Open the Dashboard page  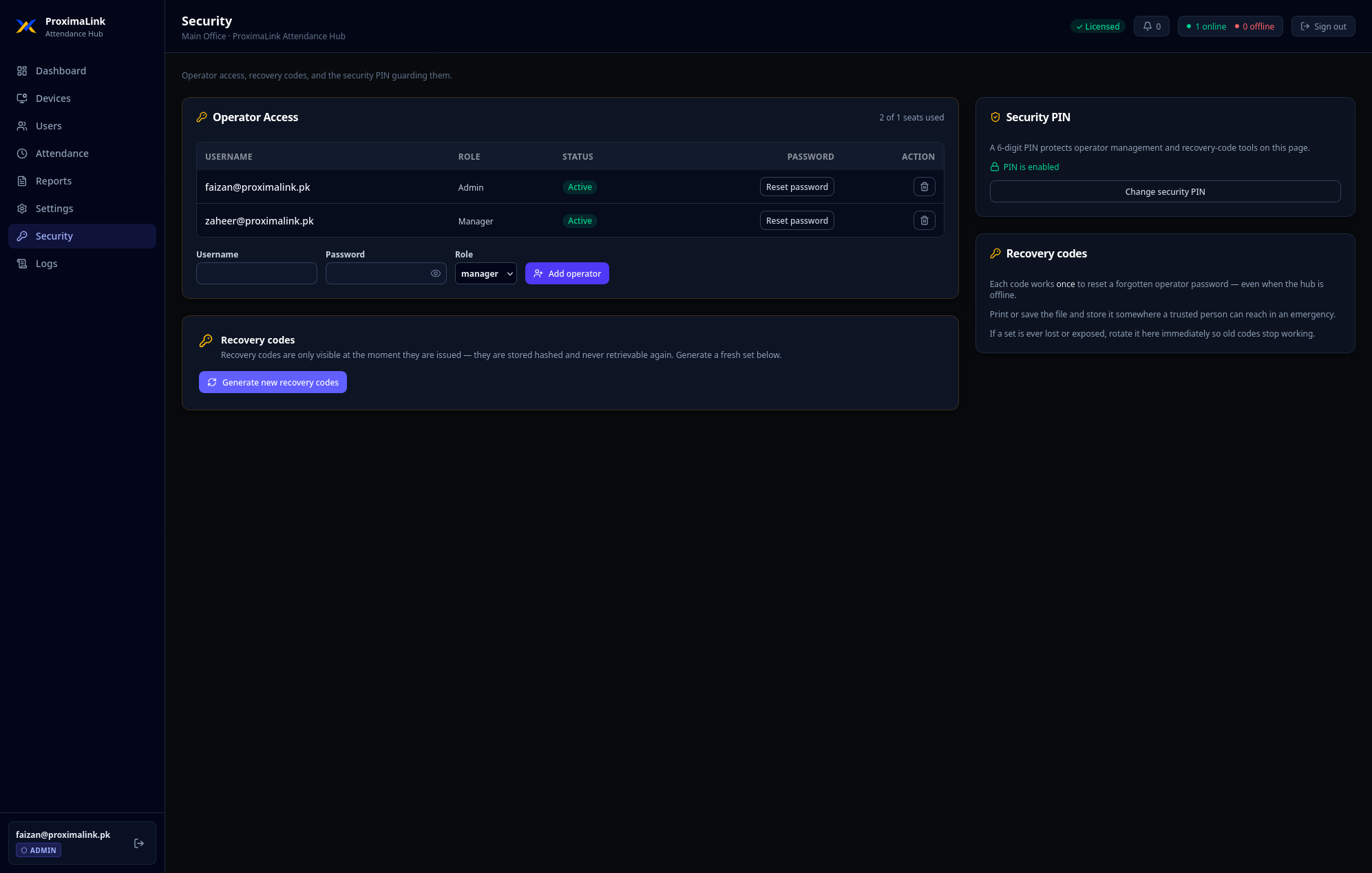82,71
